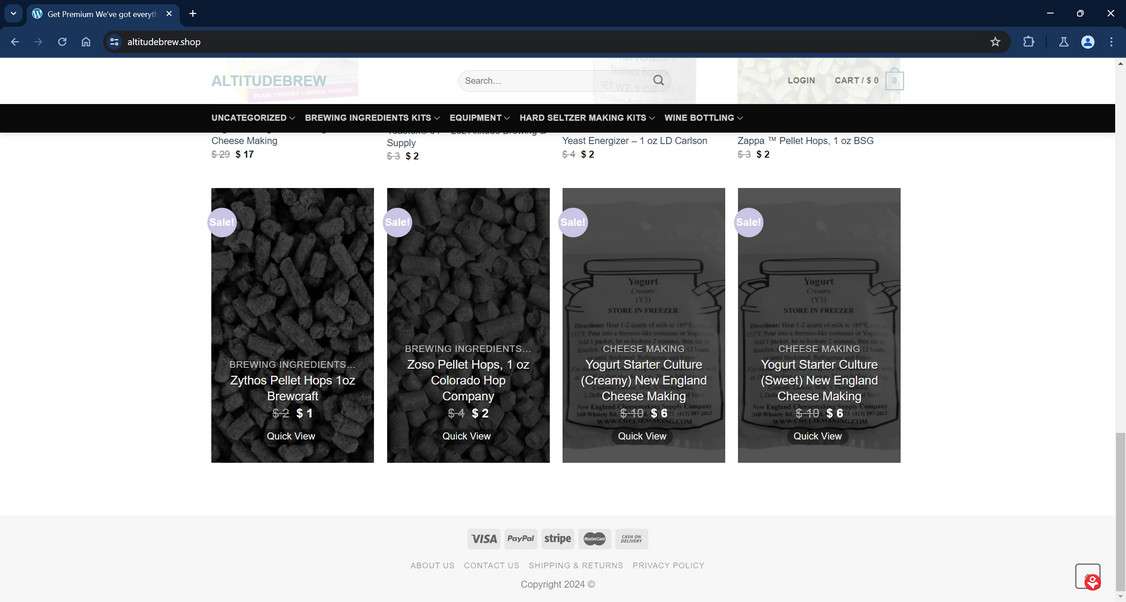This screenshot has height=602, width=1126.
Task: Click the Visa payment icon
Action: tap(484, 539)
